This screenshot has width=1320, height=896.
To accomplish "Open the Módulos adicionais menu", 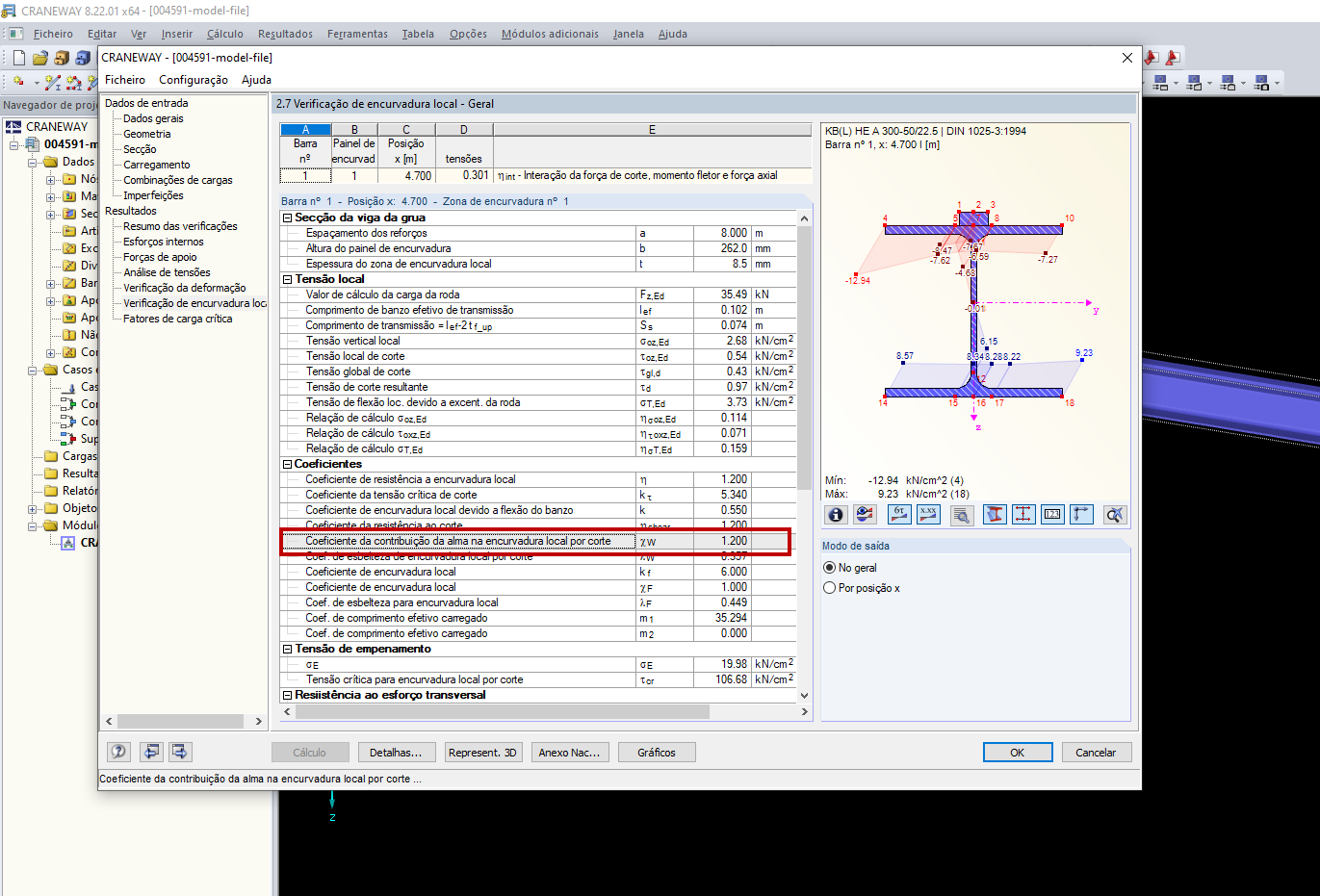I will pyautogui.click(x=550, y=34).
